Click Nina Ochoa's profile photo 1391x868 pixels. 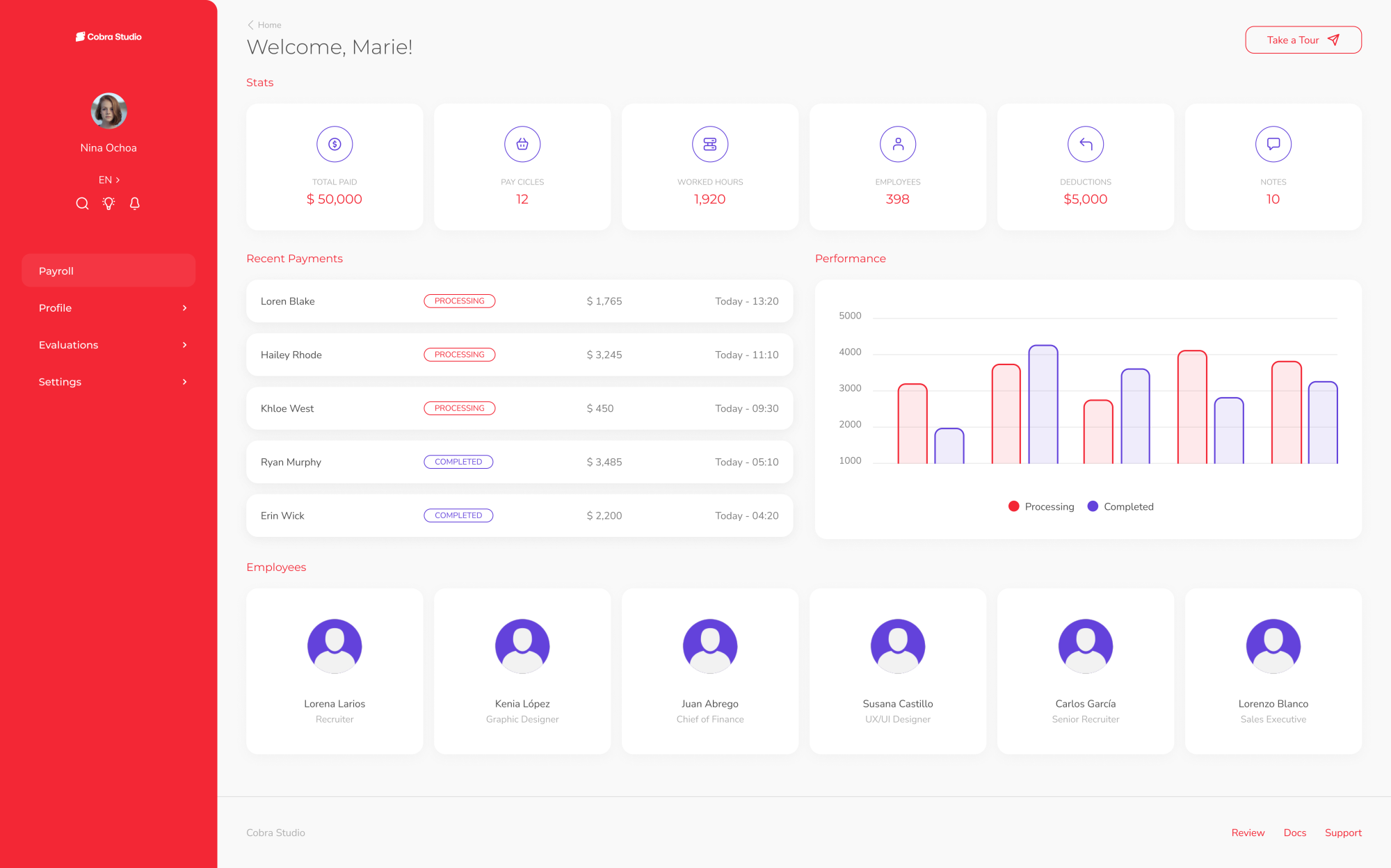(108, 111)
